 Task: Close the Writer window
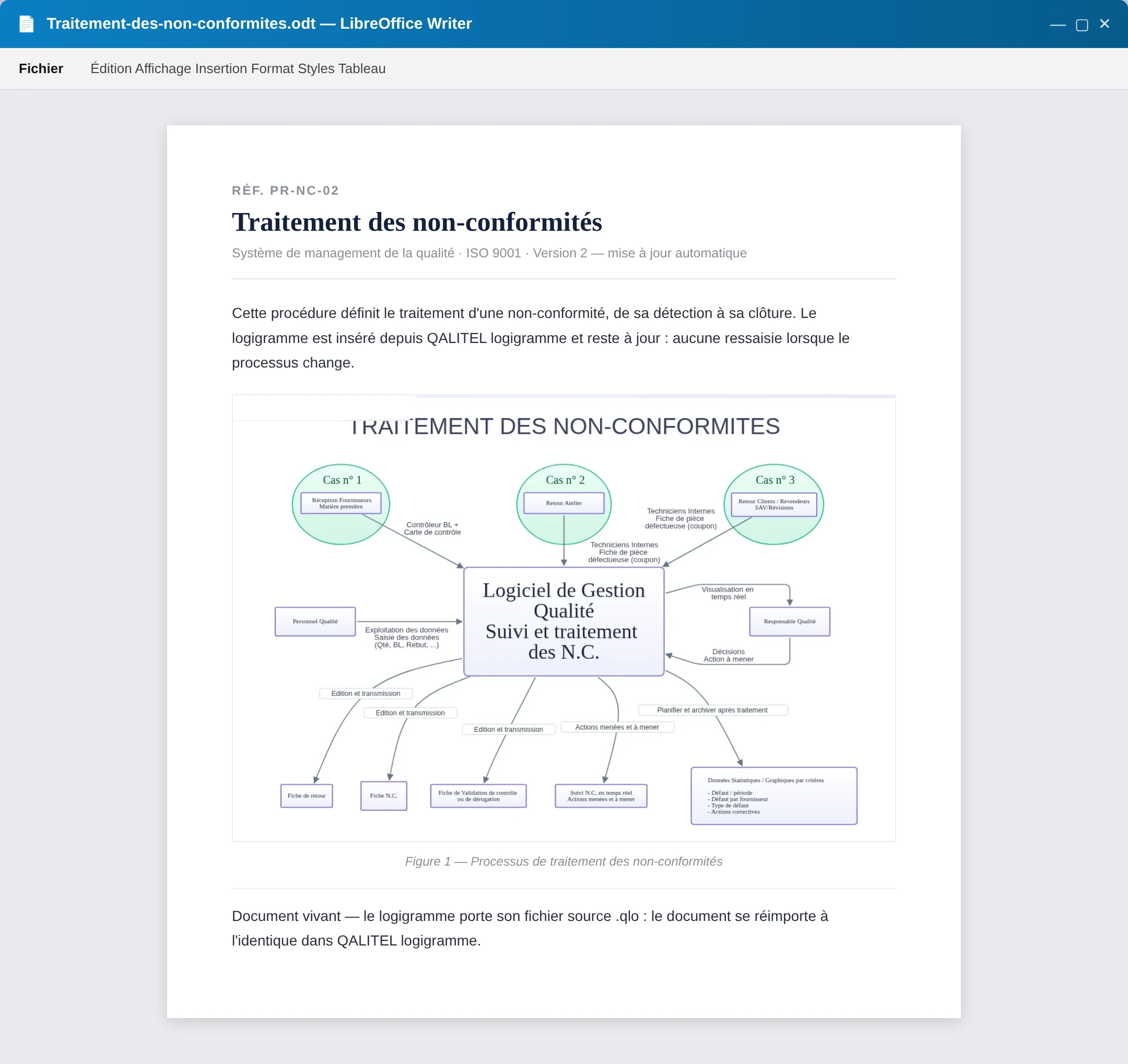[1104, 24]
